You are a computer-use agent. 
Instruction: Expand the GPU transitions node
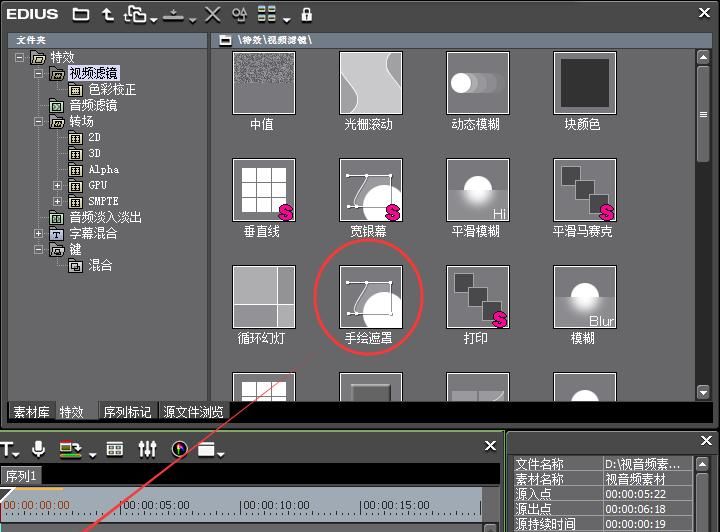click(x=57, y=185)
